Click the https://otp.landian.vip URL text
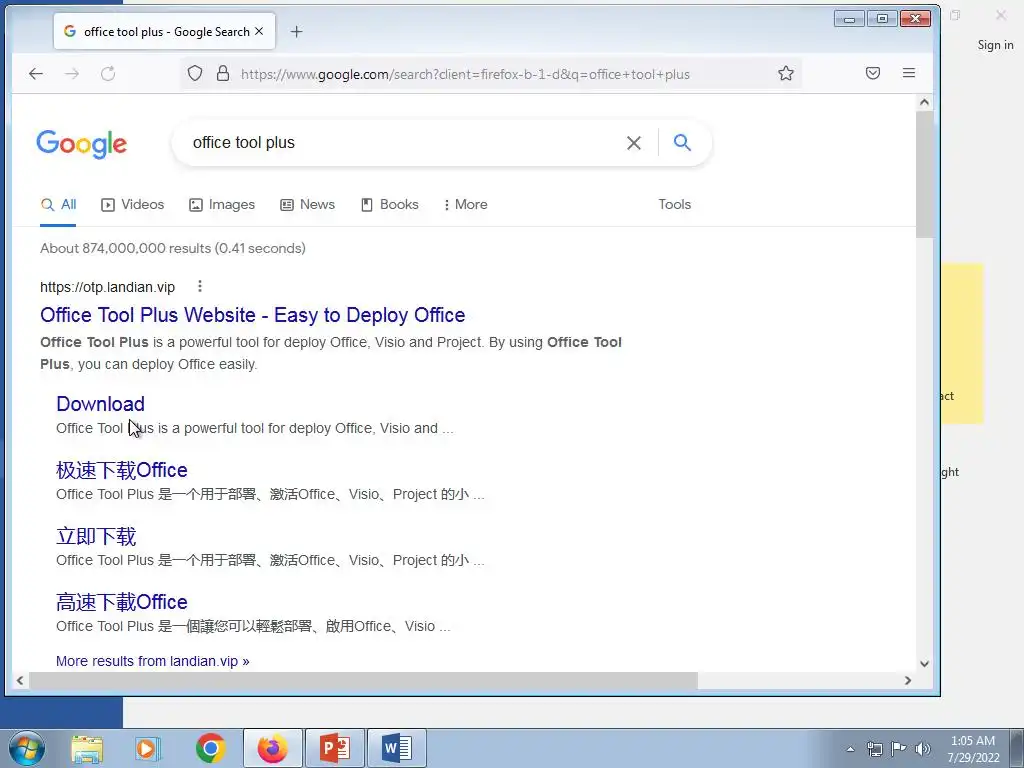 click(x=107, y=287)
